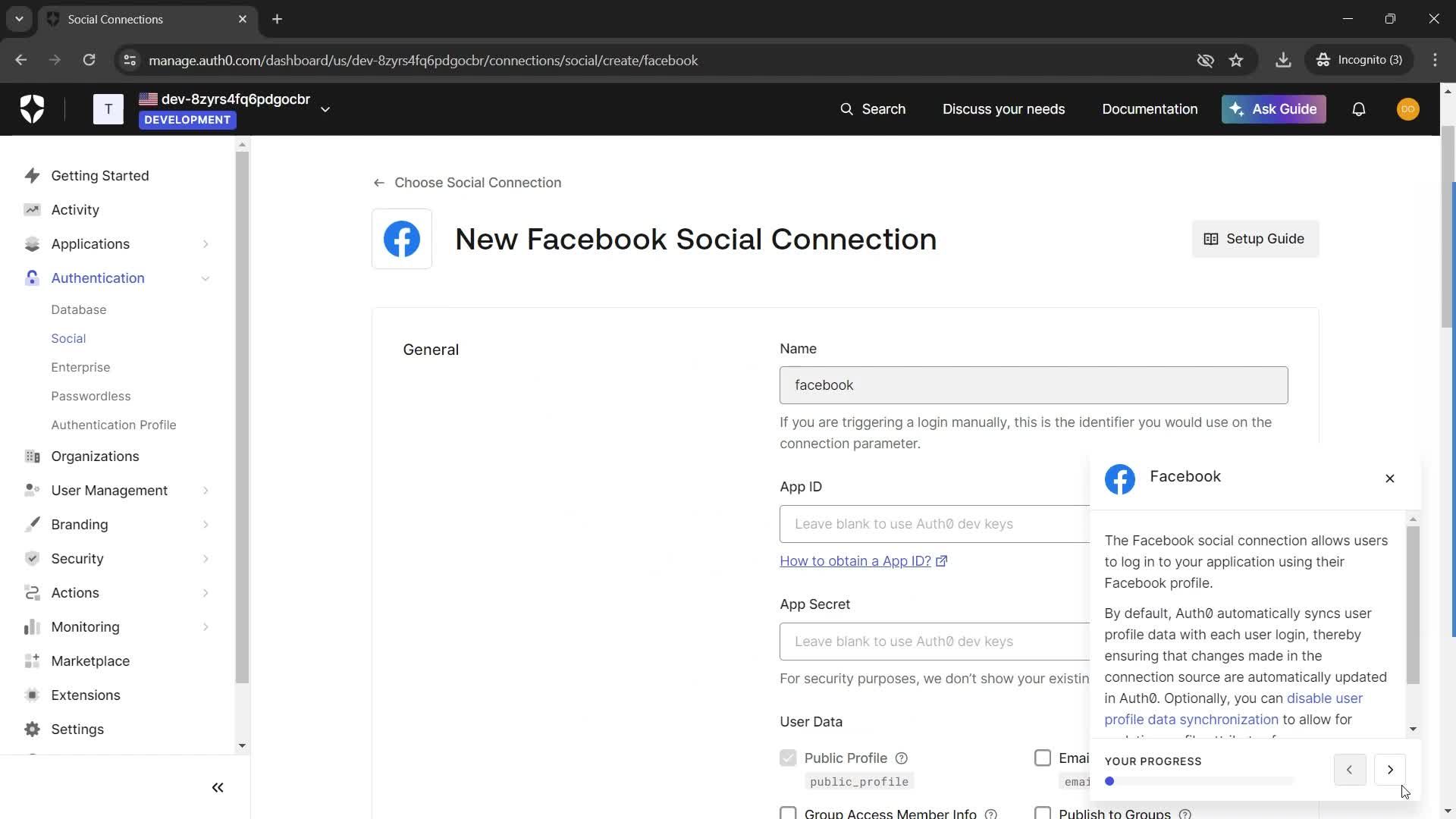Click the Facebook logo beside page title

pos(402,239)
